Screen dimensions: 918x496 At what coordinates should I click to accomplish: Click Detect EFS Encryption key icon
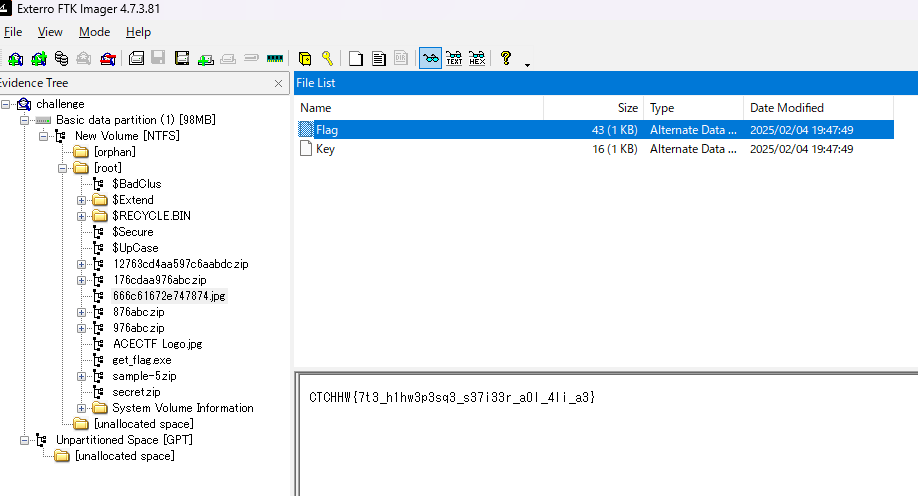327,58
